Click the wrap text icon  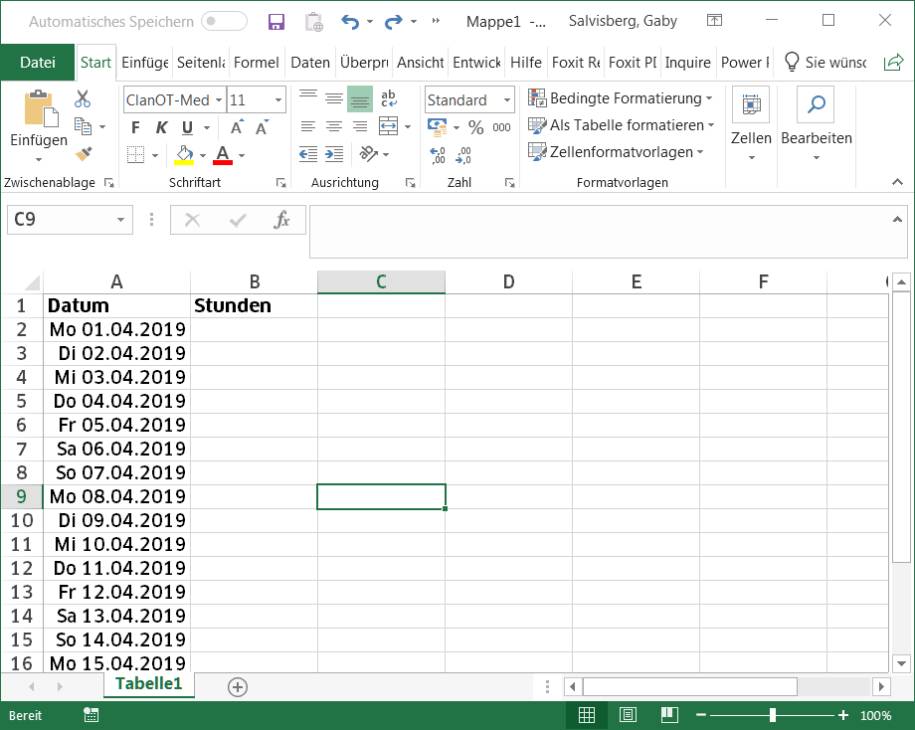click(x=388, y=99)
